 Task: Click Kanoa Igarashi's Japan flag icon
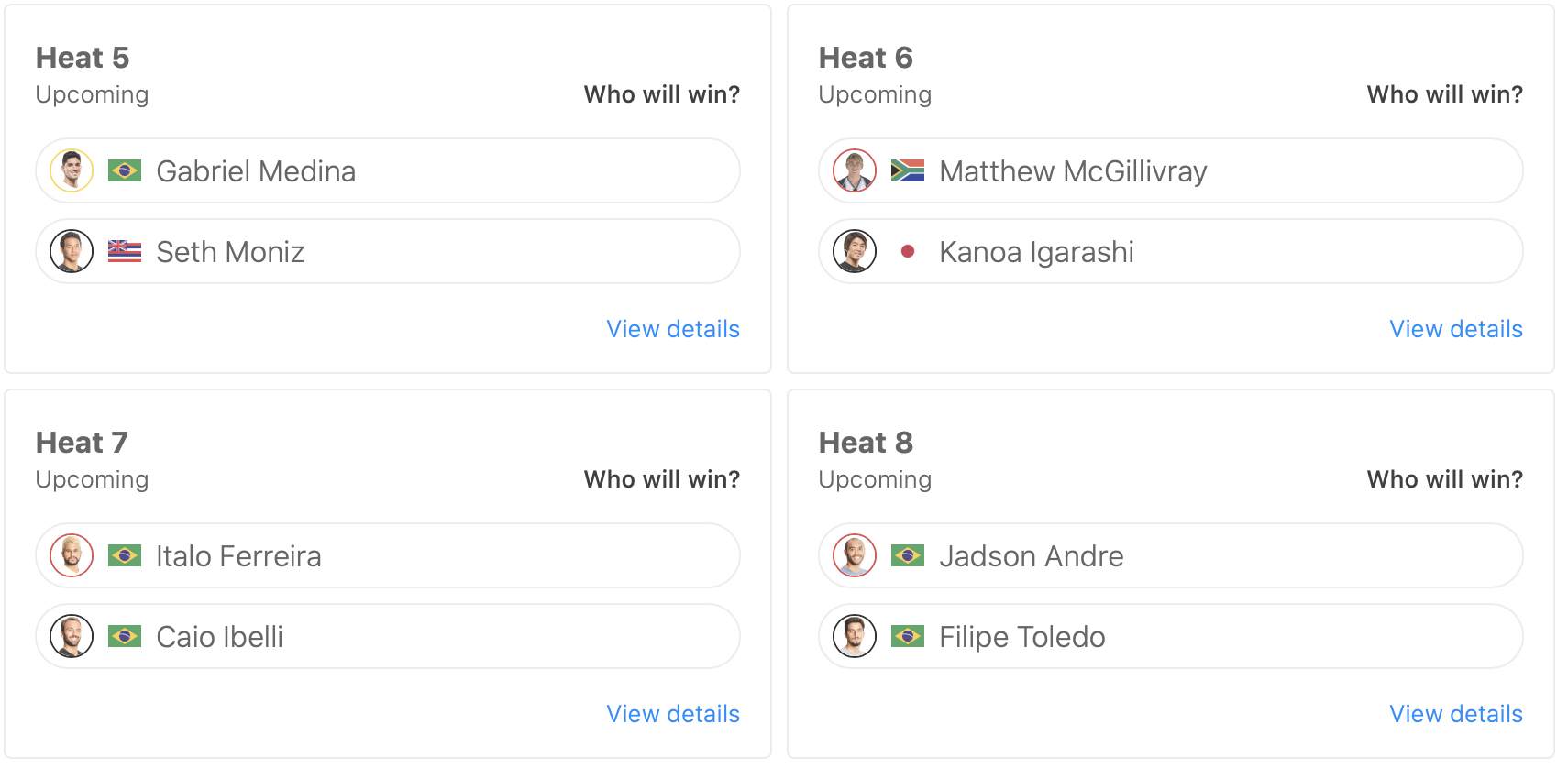click(908, 251)
